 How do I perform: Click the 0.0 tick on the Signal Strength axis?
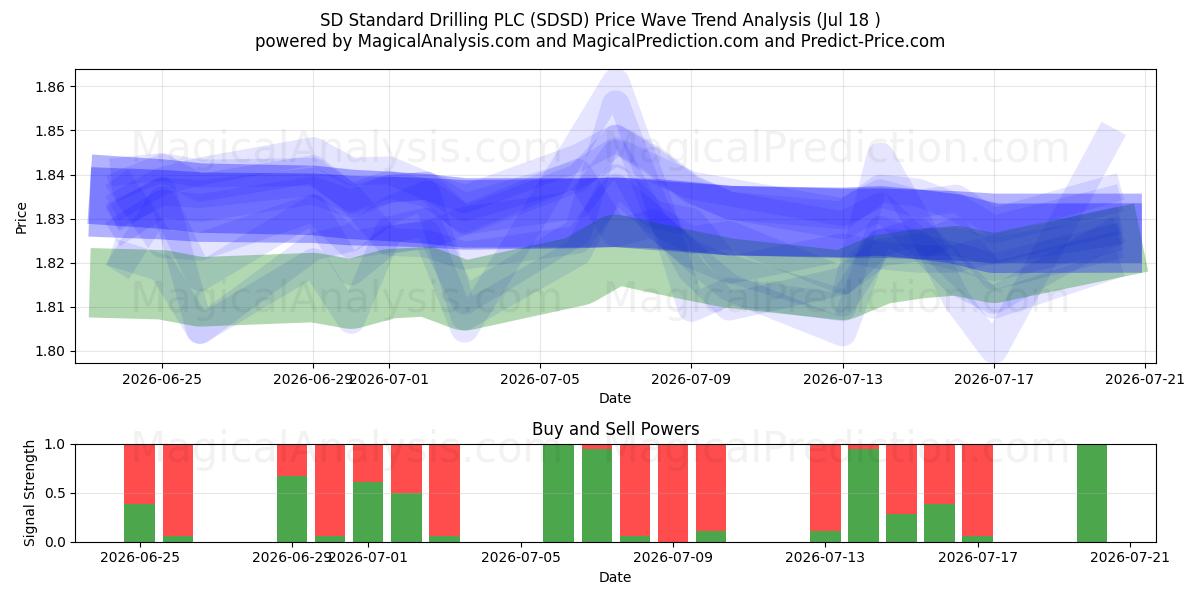[54, 542]
